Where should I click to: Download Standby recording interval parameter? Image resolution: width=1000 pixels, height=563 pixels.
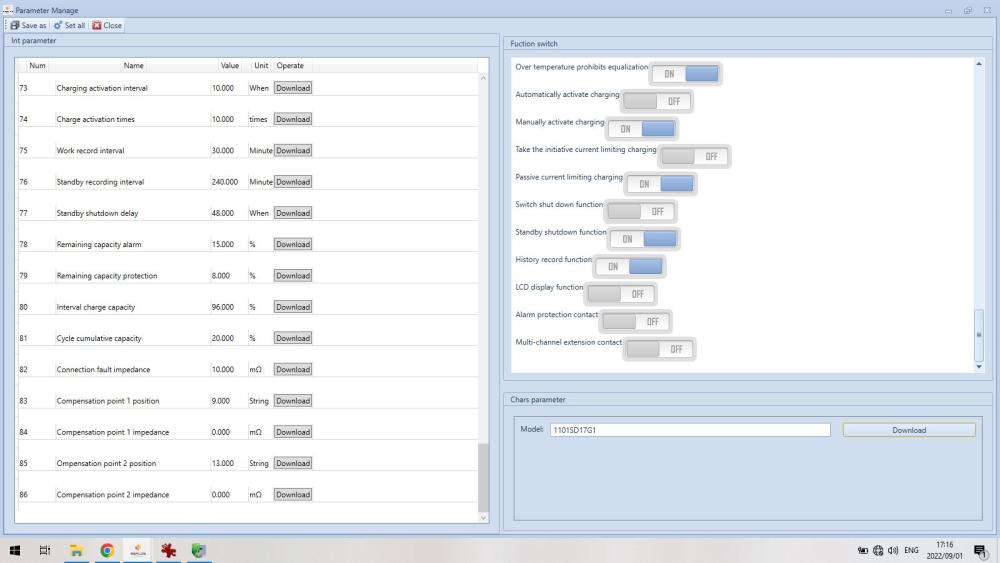(x=293, y=182)
